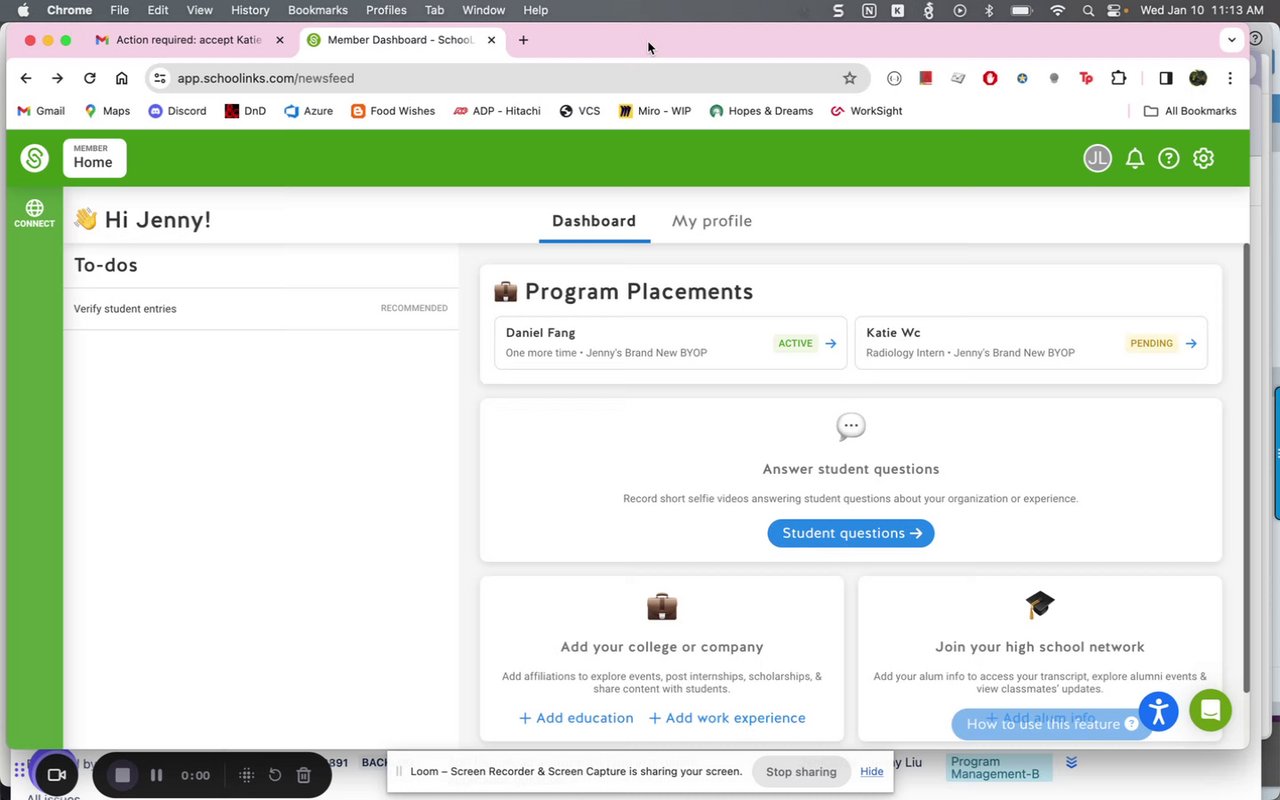The image size is (1280, 800).
Task: View site information icon in address bar
Action: (160, 78)
